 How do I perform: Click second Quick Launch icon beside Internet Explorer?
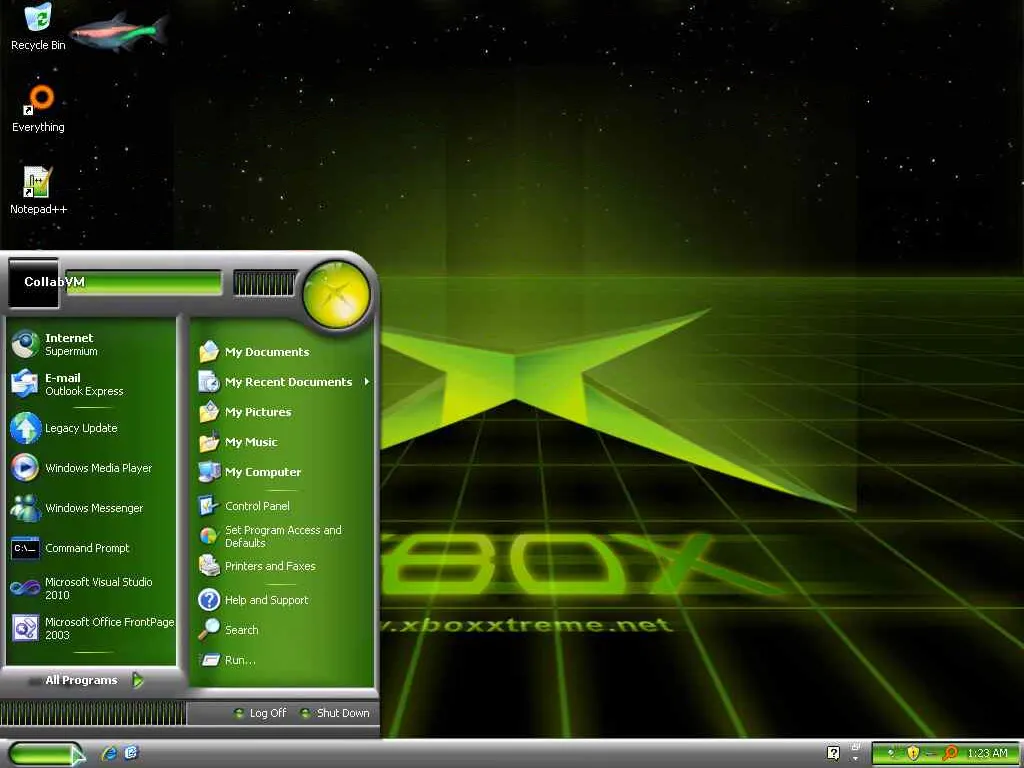(131, 753)
